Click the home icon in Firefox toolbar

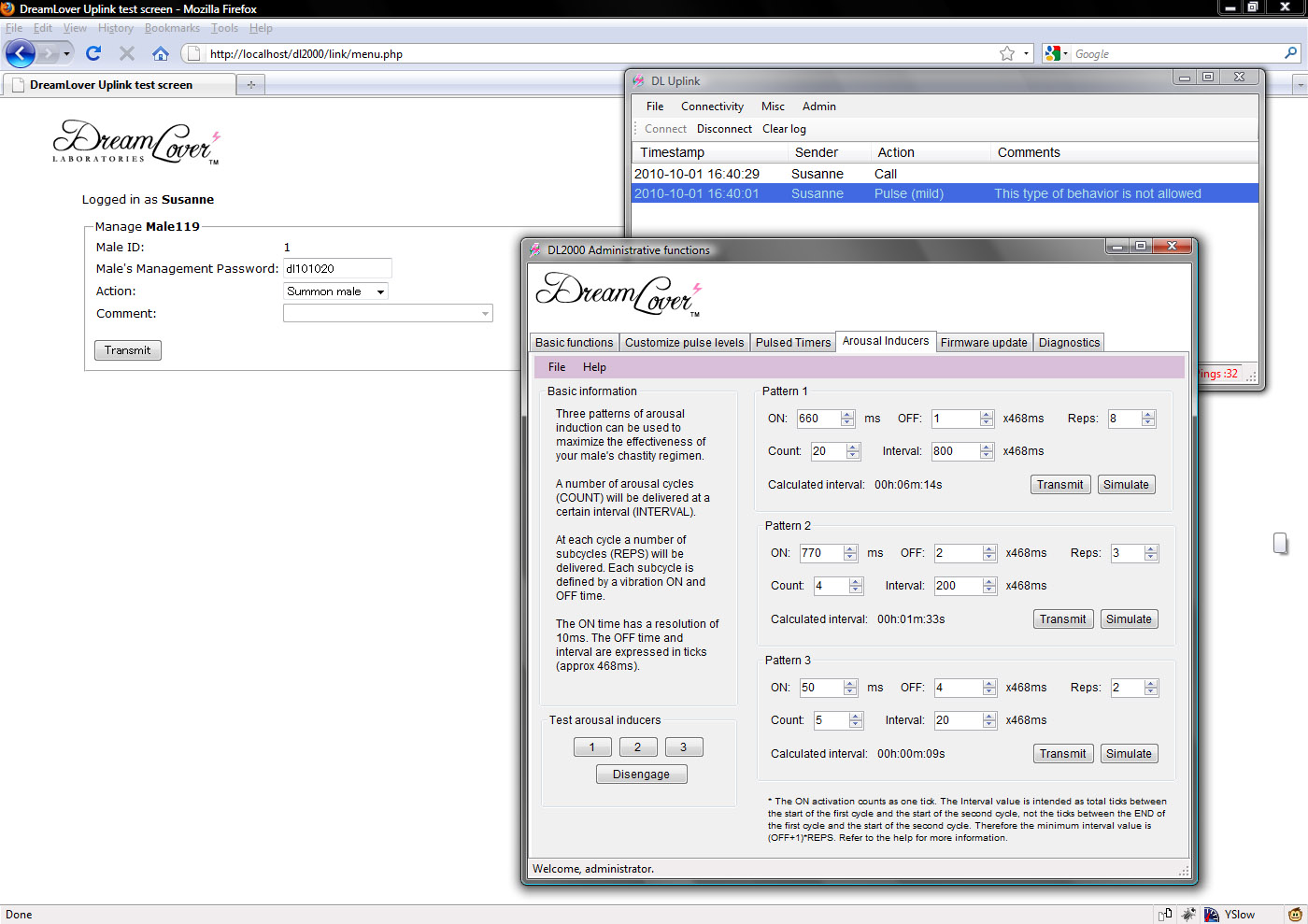pos(161,53)
